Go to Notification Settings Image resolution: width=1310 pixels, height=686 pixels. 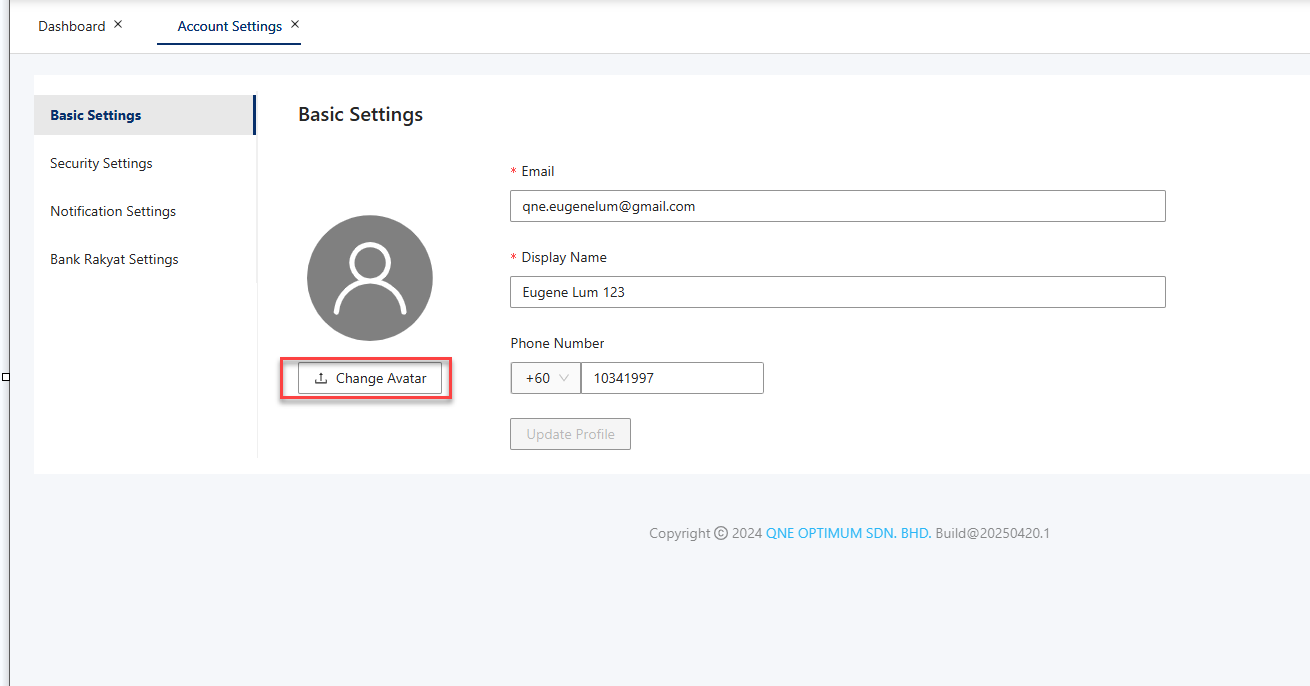click(x=113, y=211)
